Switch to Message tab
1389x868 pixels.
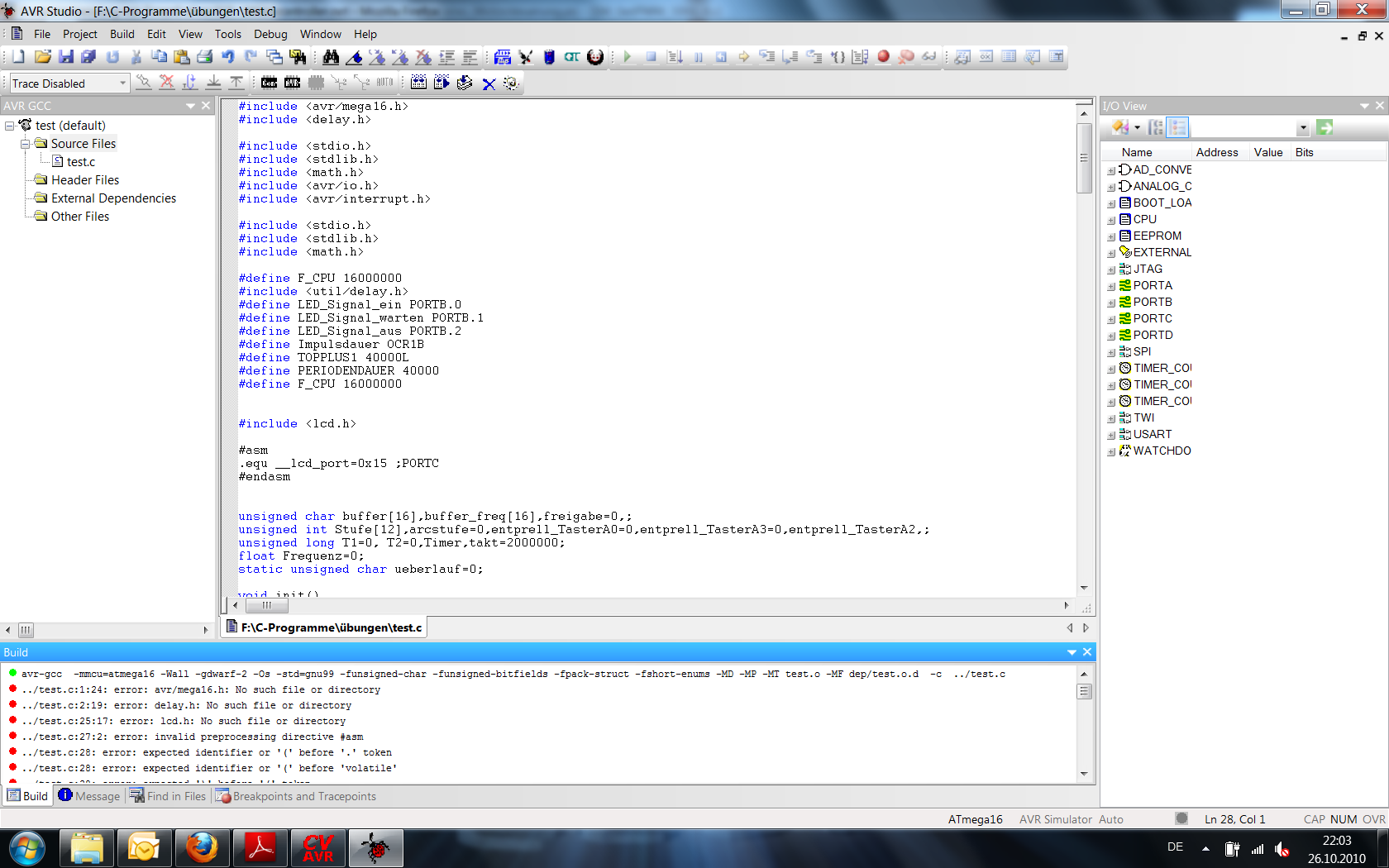[89, 796]
